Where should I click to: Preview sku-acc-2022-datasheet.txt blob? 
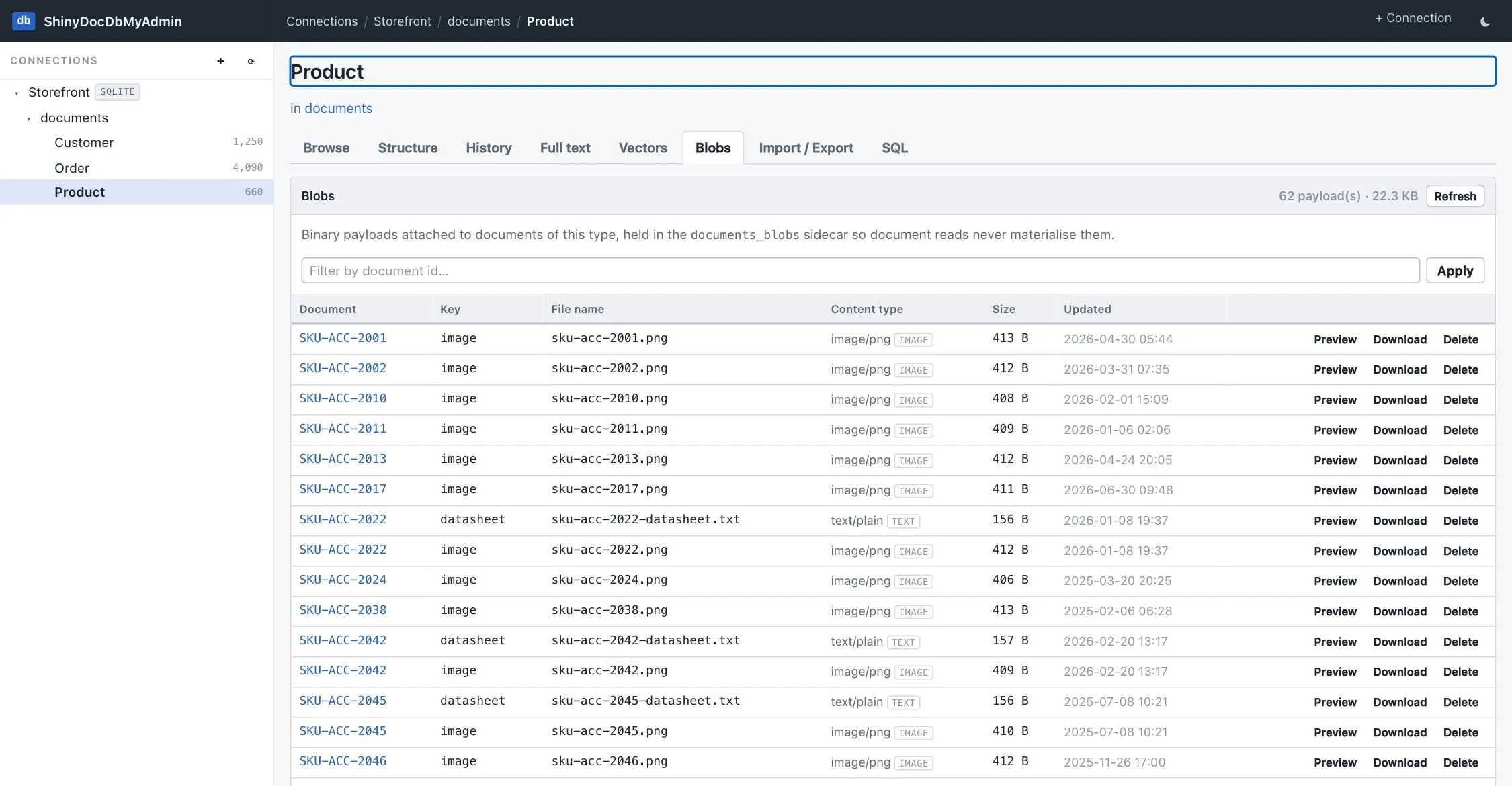pos(1335,521)
